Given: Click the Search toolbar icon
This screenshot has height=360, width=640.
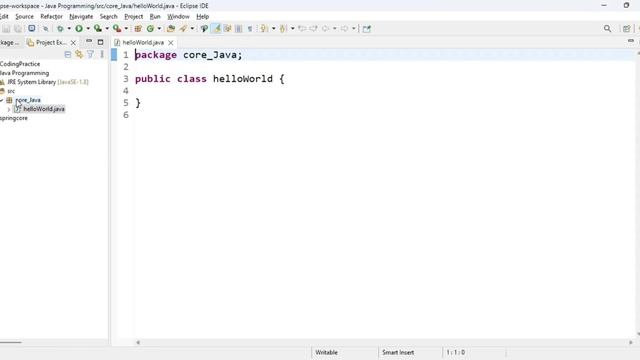Looking at the screenshot, I should [x=204, y=29].
